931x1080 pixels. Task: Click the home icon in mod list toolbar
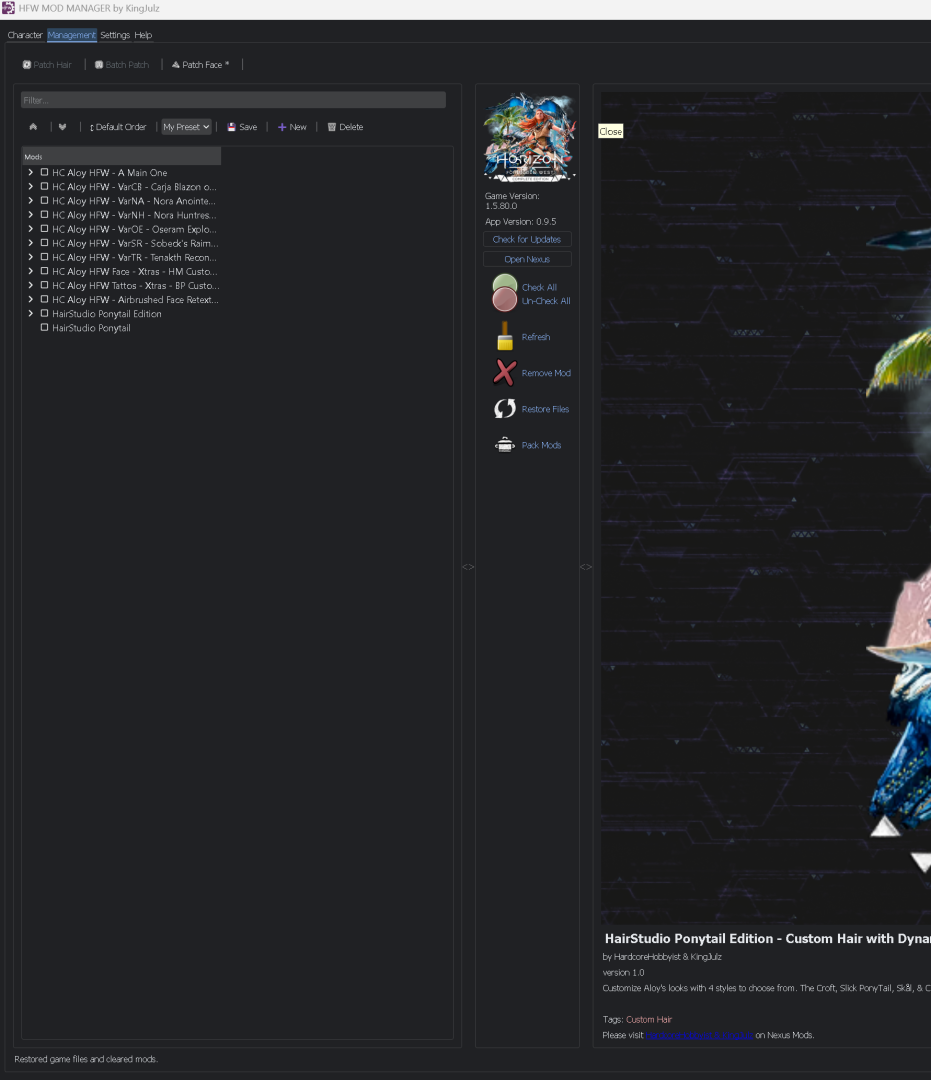point(33,127)
